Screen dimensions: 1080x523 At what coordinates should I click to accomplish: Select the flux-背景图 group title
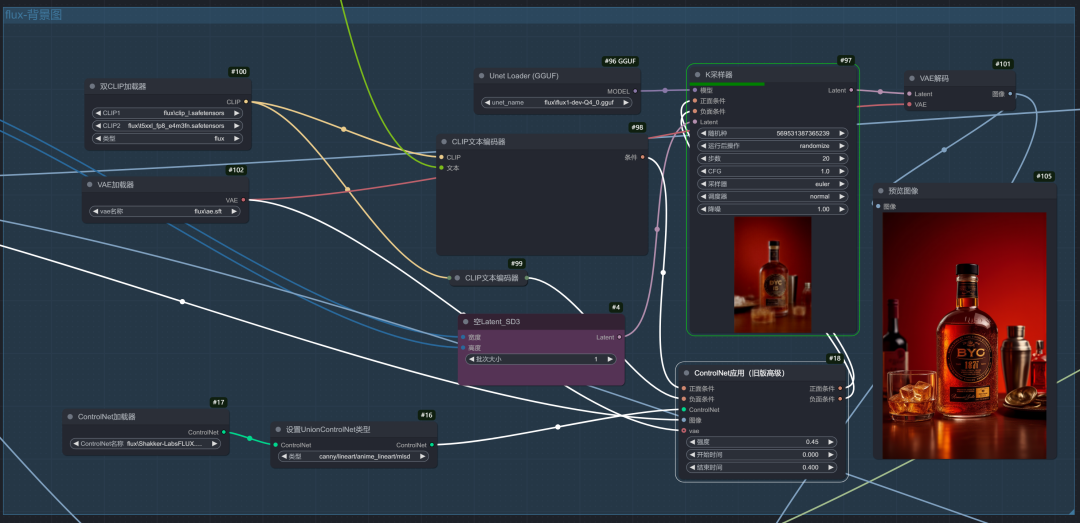pos(33,14)
